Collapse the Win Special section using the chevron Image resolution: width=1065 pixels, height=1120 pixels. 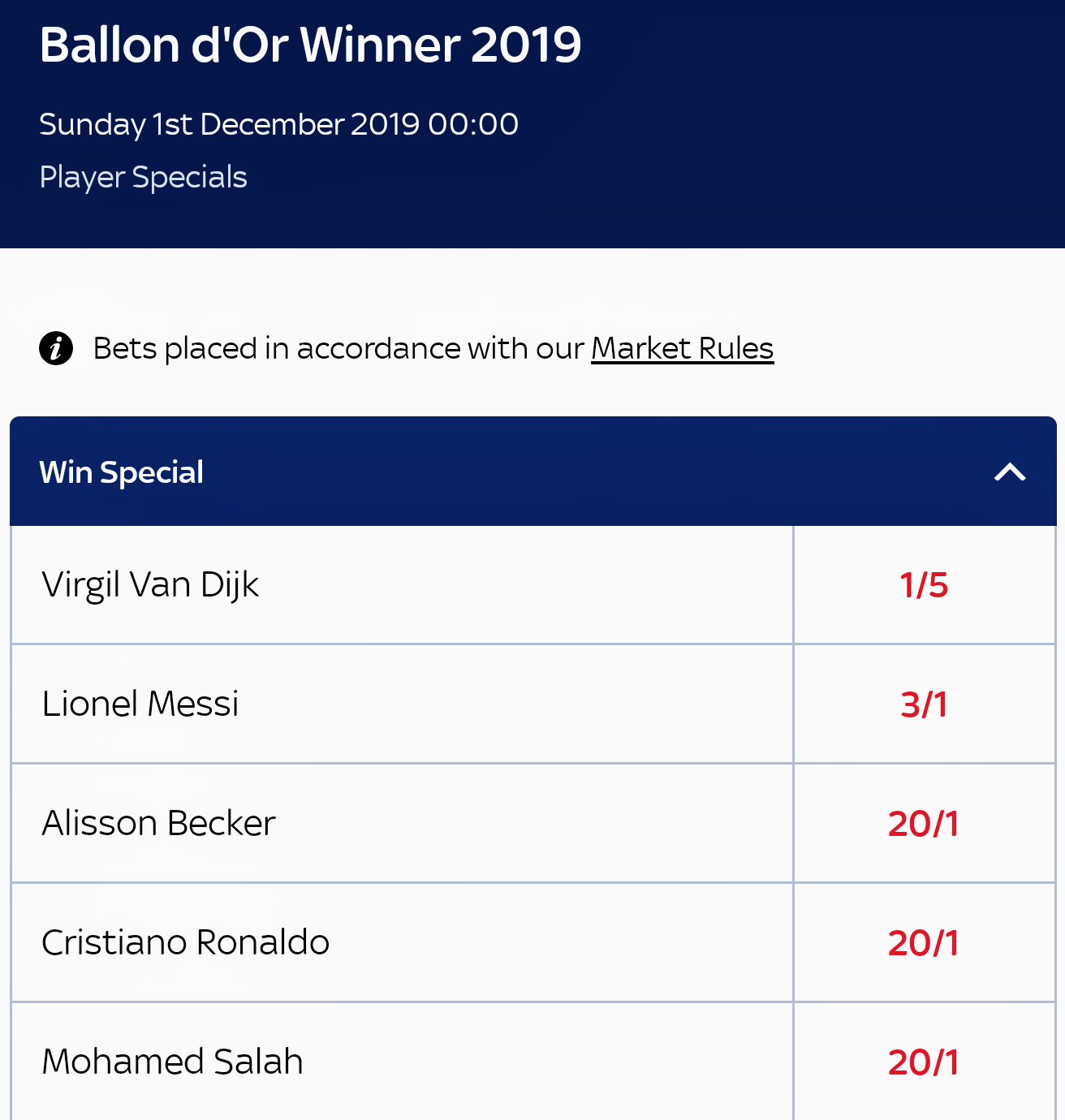(x=1010, y=472)
